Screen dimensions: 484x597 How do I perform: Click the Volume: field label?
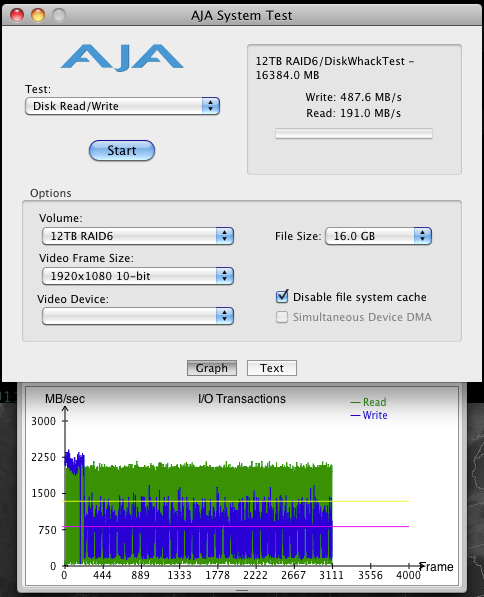tap(61, 218)
